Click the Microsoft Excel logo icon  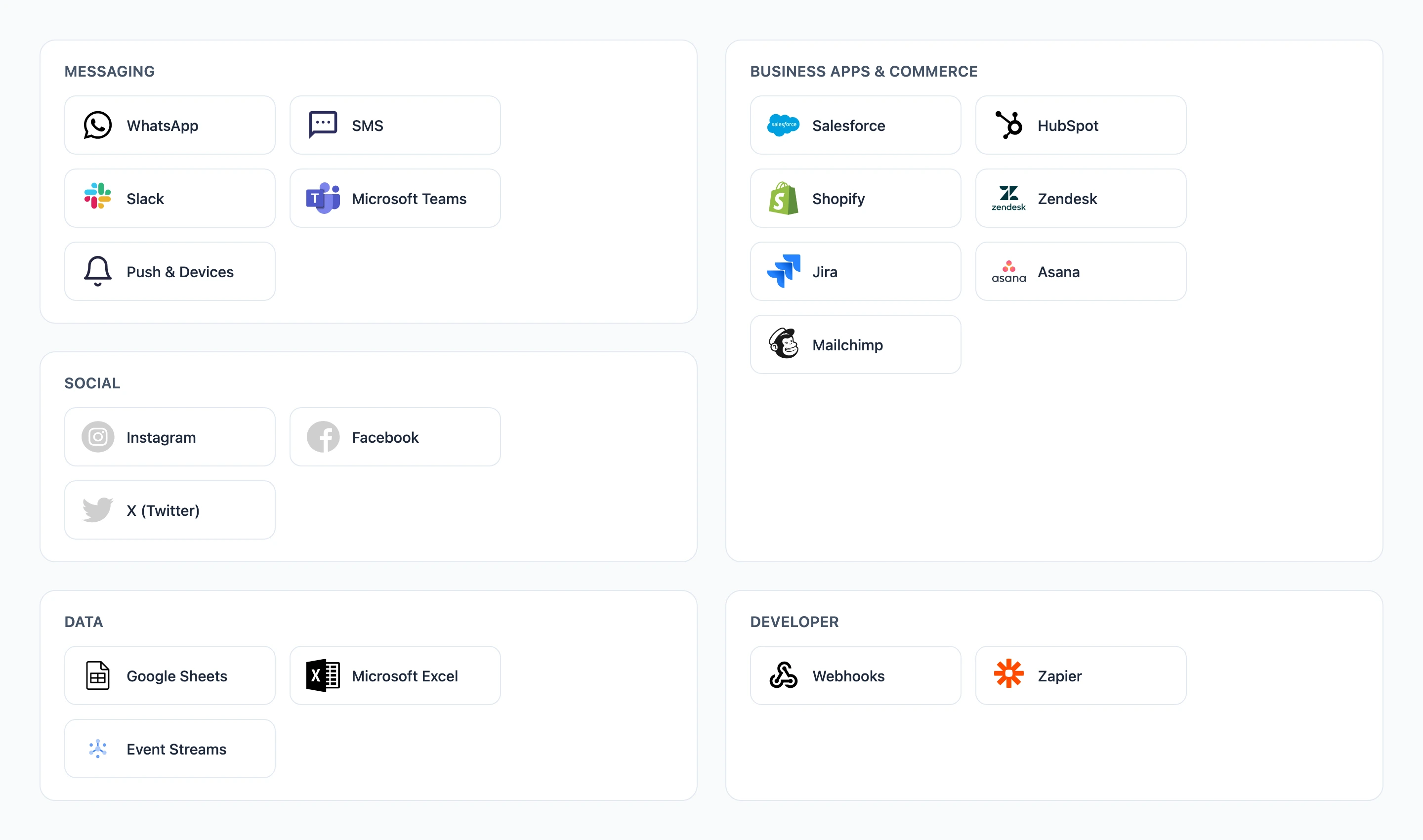pyautogui.click(x=323, y=675)
